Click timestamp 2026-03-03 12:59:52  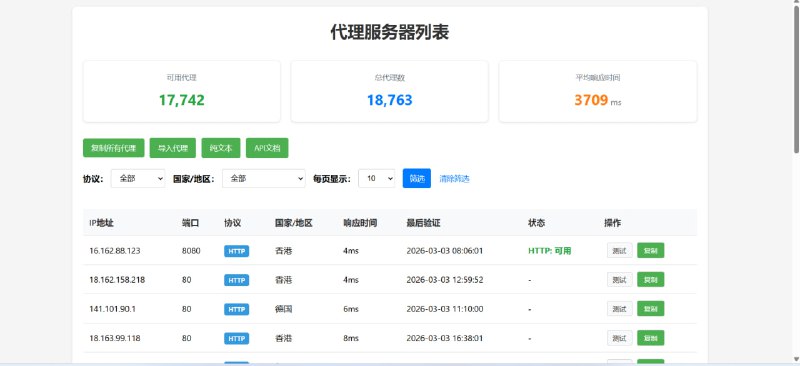tap(445, 280)
